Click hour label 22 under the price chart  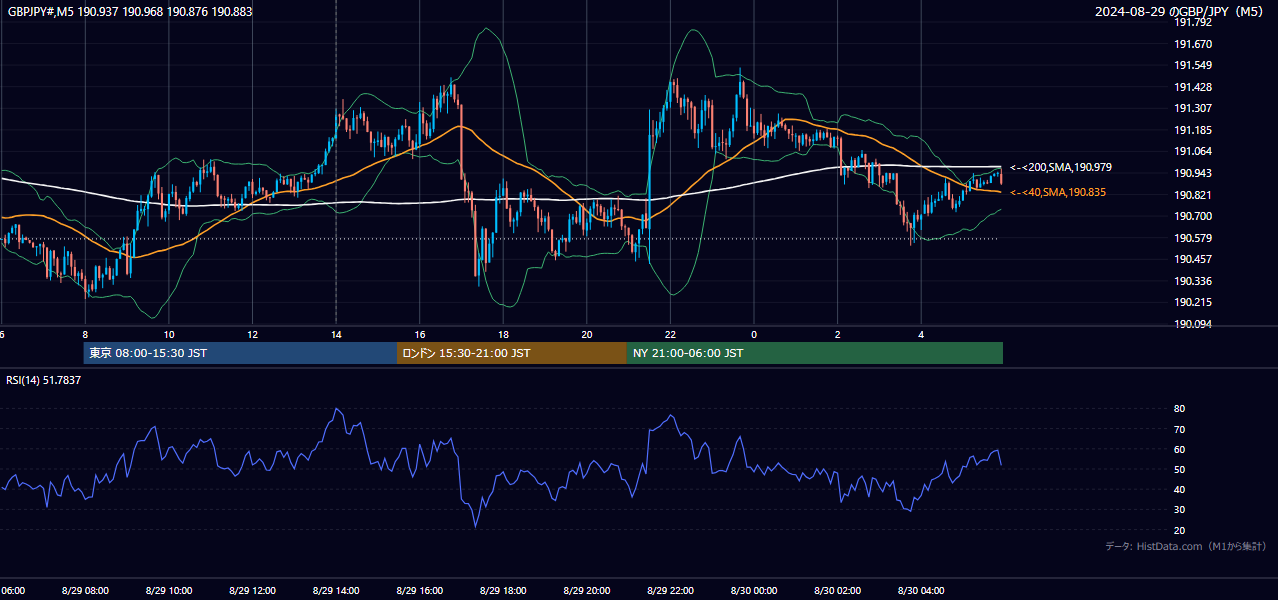click(671, 335)
